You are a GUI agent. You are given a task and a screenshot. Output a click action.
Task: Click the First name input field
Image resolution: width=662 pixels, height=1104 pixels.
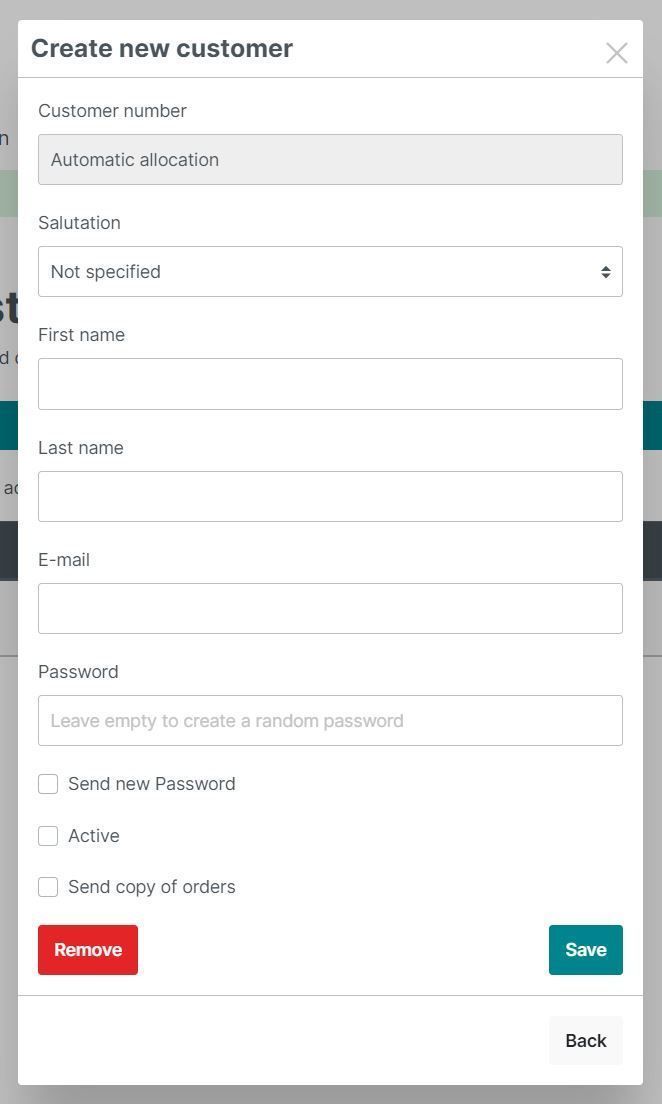point(330,384)
